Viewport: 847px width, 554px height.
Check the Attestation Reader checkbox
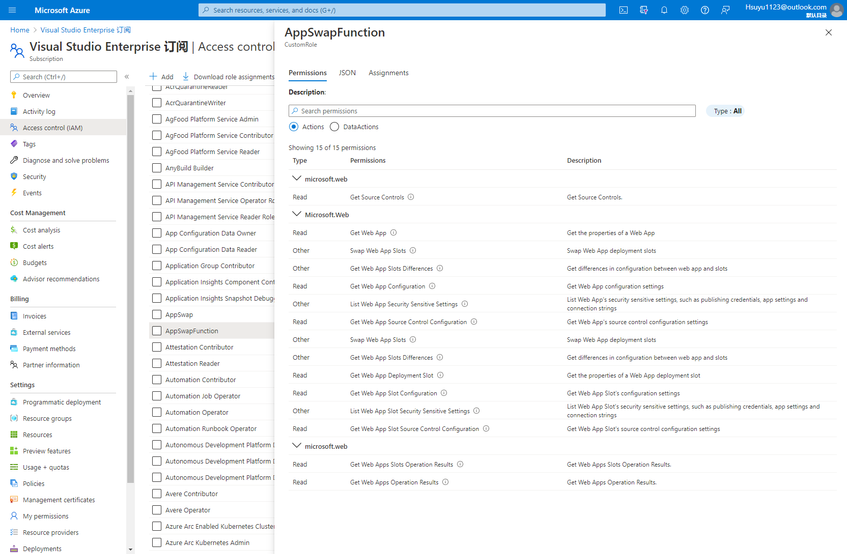157,363
